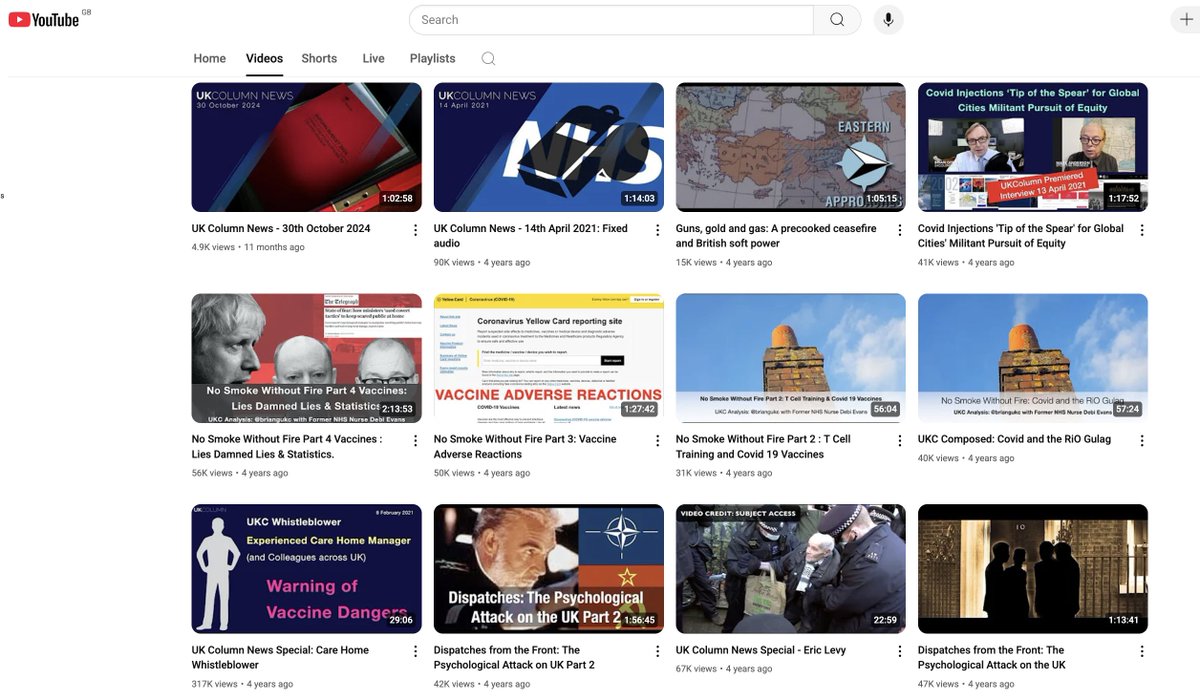Click the search magnifier icon
Viewport: 1200px width, 700px height.
point(837,19)
